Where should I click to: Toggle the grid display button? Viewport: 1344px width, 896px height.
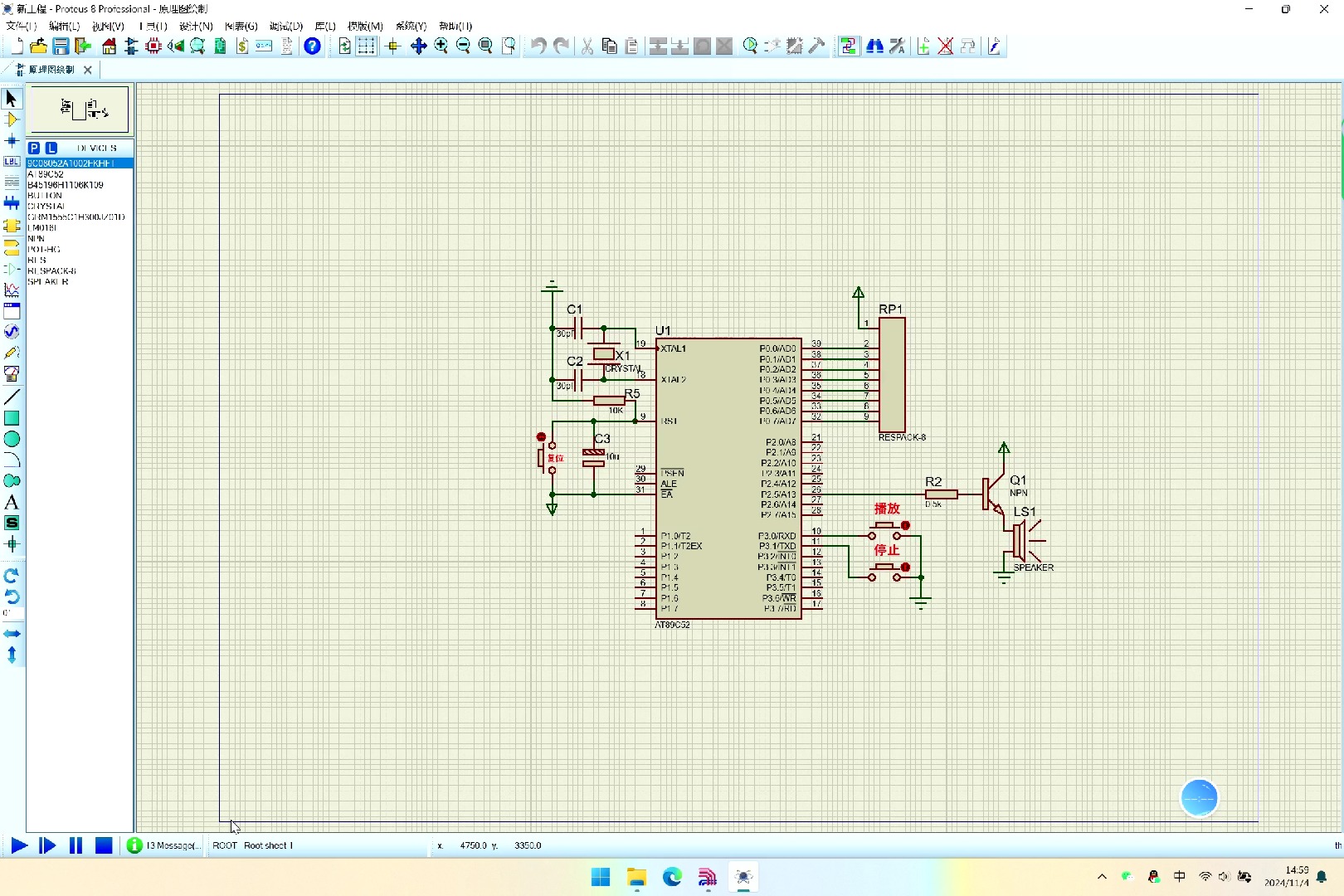click(366, 46)
